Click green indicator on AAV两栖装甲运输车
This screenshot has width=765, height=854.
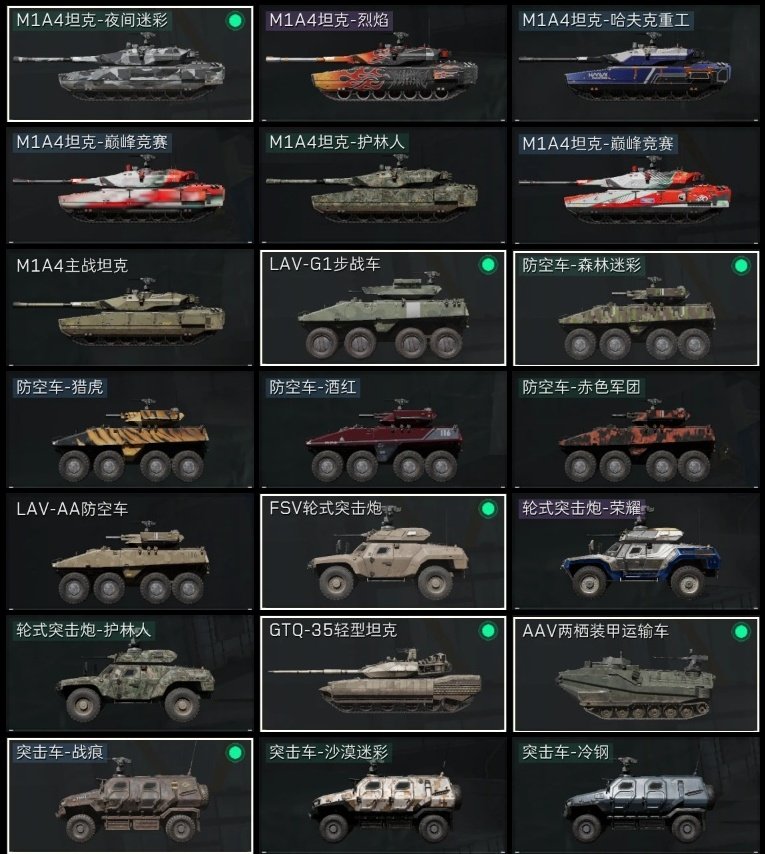tap(741, 632)
